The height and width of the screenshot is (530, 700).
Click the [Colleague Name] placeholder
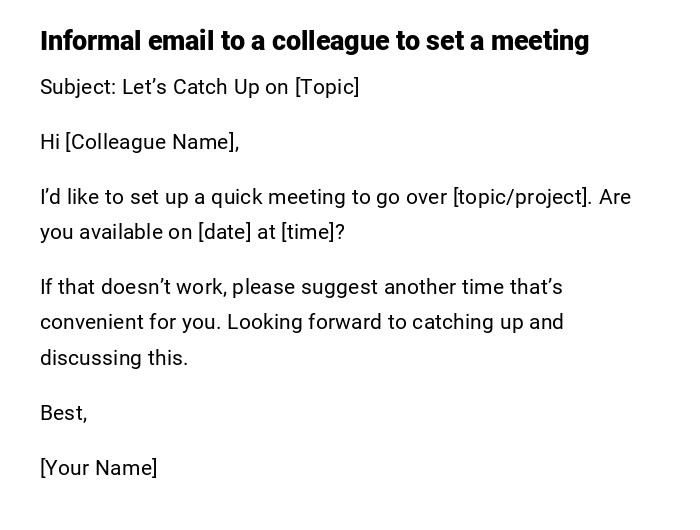click(x=152, y=142)
